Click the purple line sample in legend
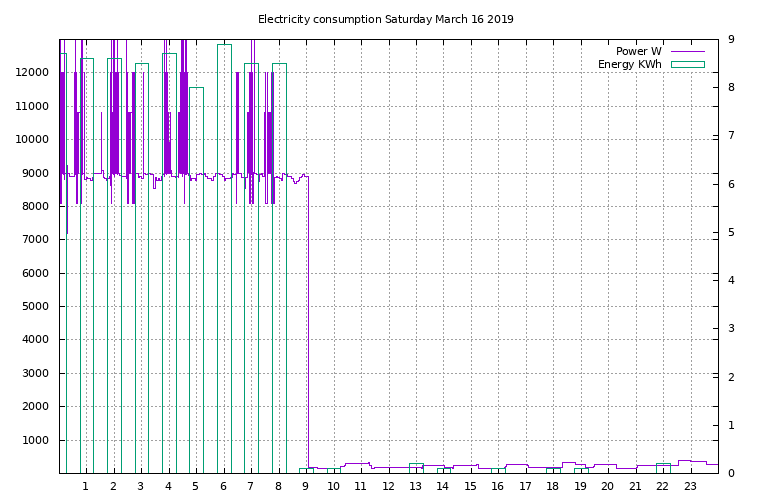Viewport: 768px width, 500px height. tap(688, 51)
